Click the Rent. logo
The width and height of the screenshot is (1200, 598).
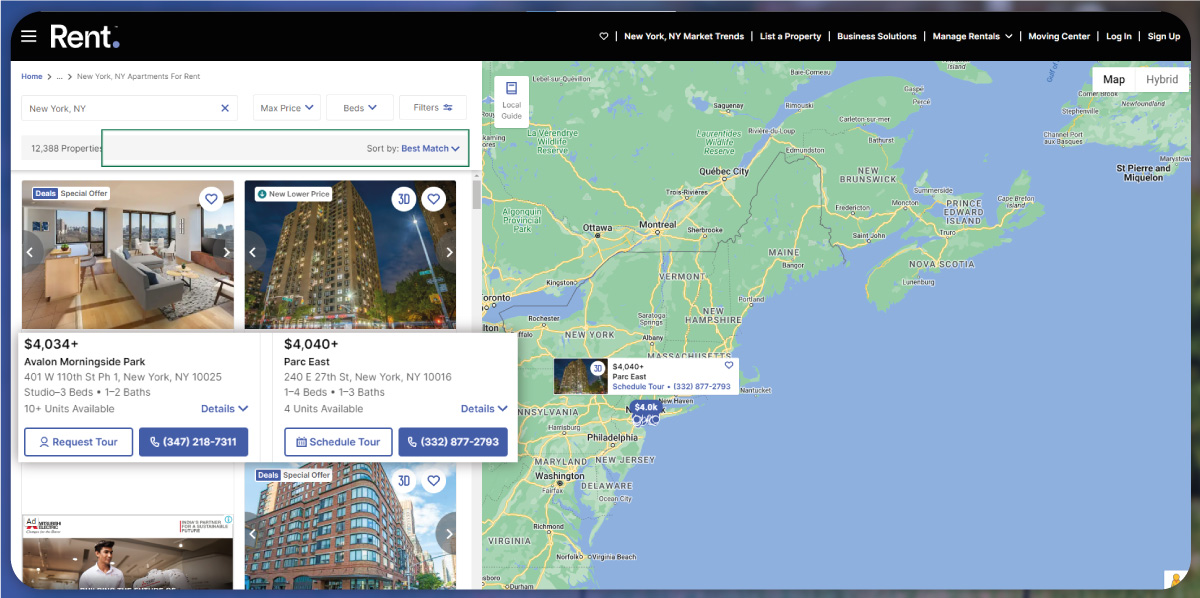click(84, 36)
